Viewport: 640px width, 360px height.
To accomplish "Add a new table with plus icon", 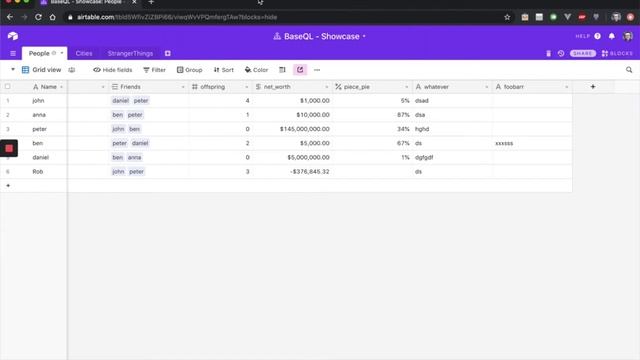I will [168, 53].
